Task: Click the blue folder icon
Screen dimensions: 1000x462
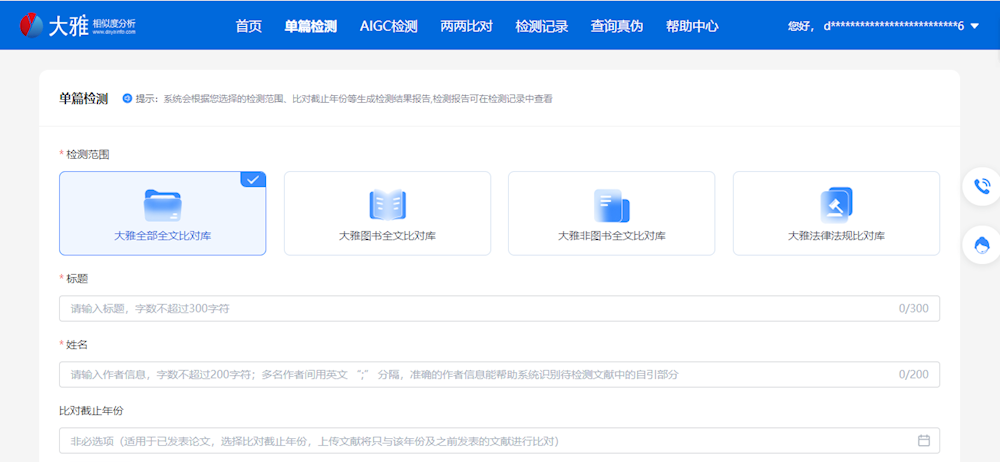Action: point(163,205)
